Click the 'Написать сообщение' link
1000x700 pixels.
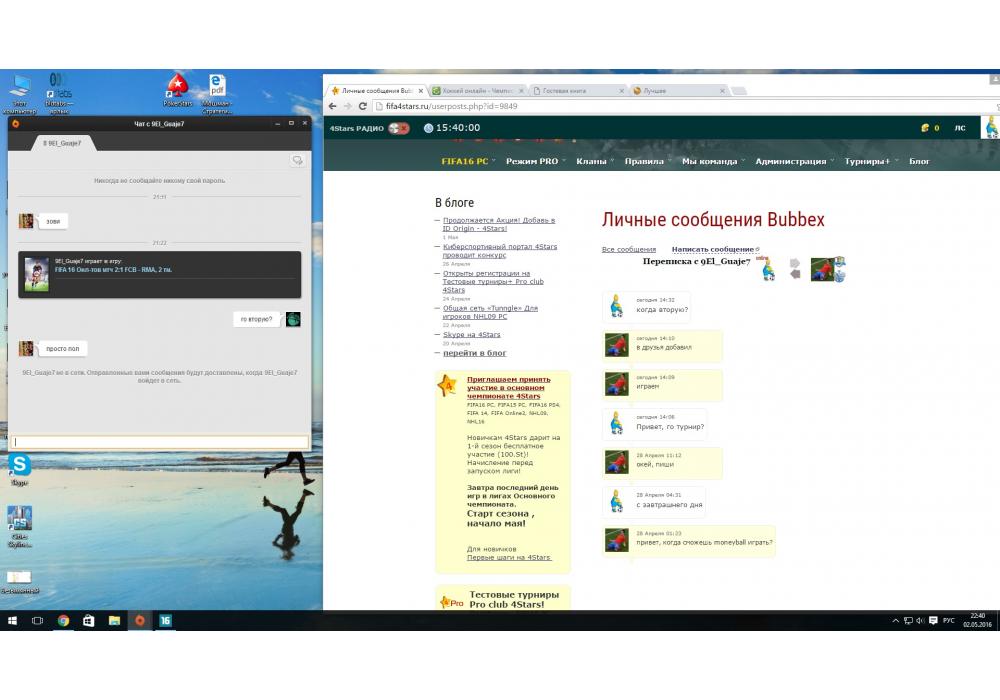click(713, 249)
